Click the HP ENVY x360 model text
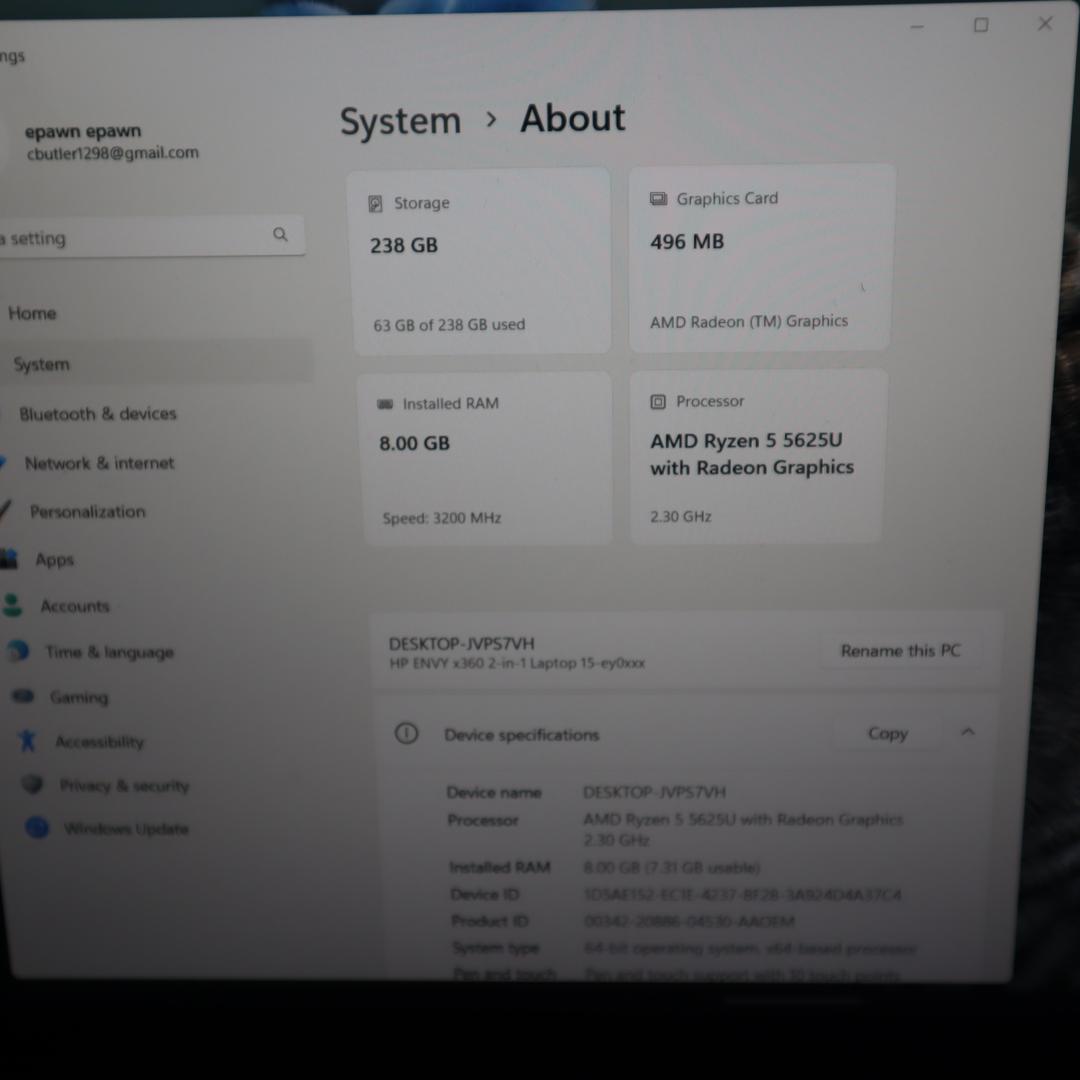Image resolution: width=1080 pixels, height=1080 pixels. (x=517, y=663)
